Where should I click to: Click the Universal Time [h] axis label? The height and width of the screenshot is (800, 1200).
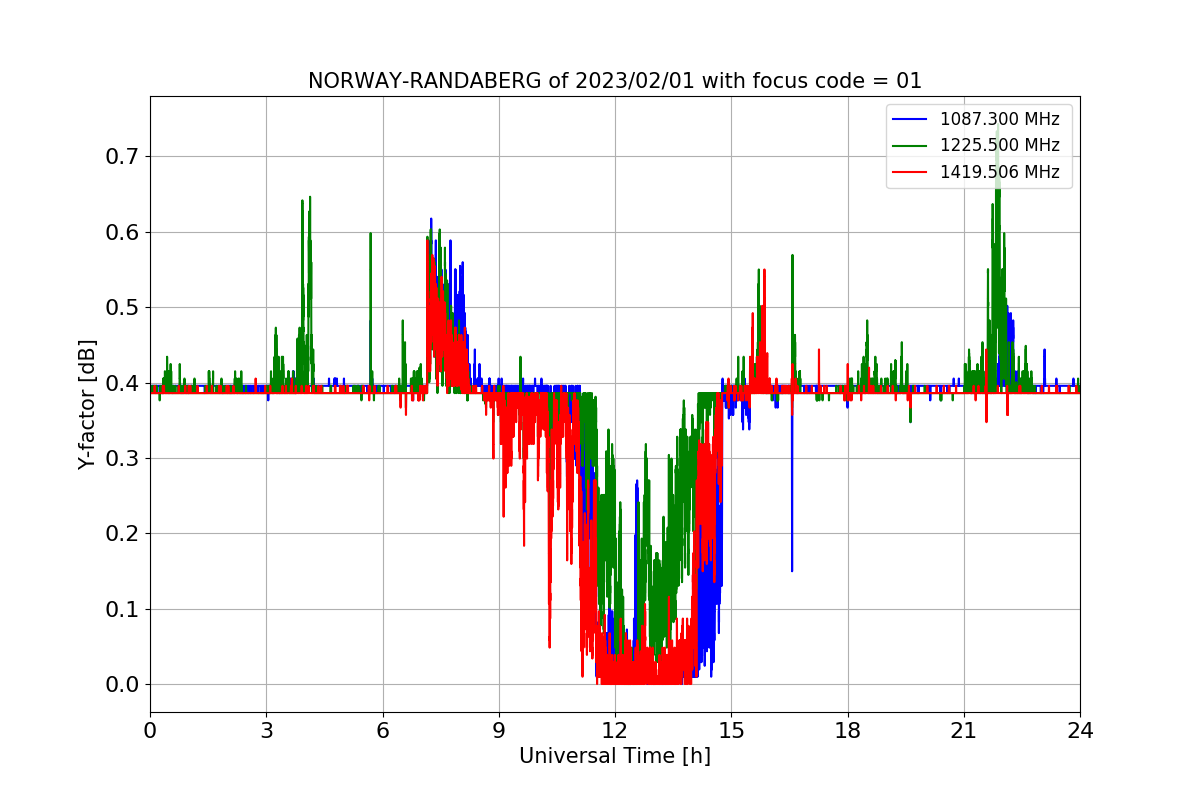615,756
